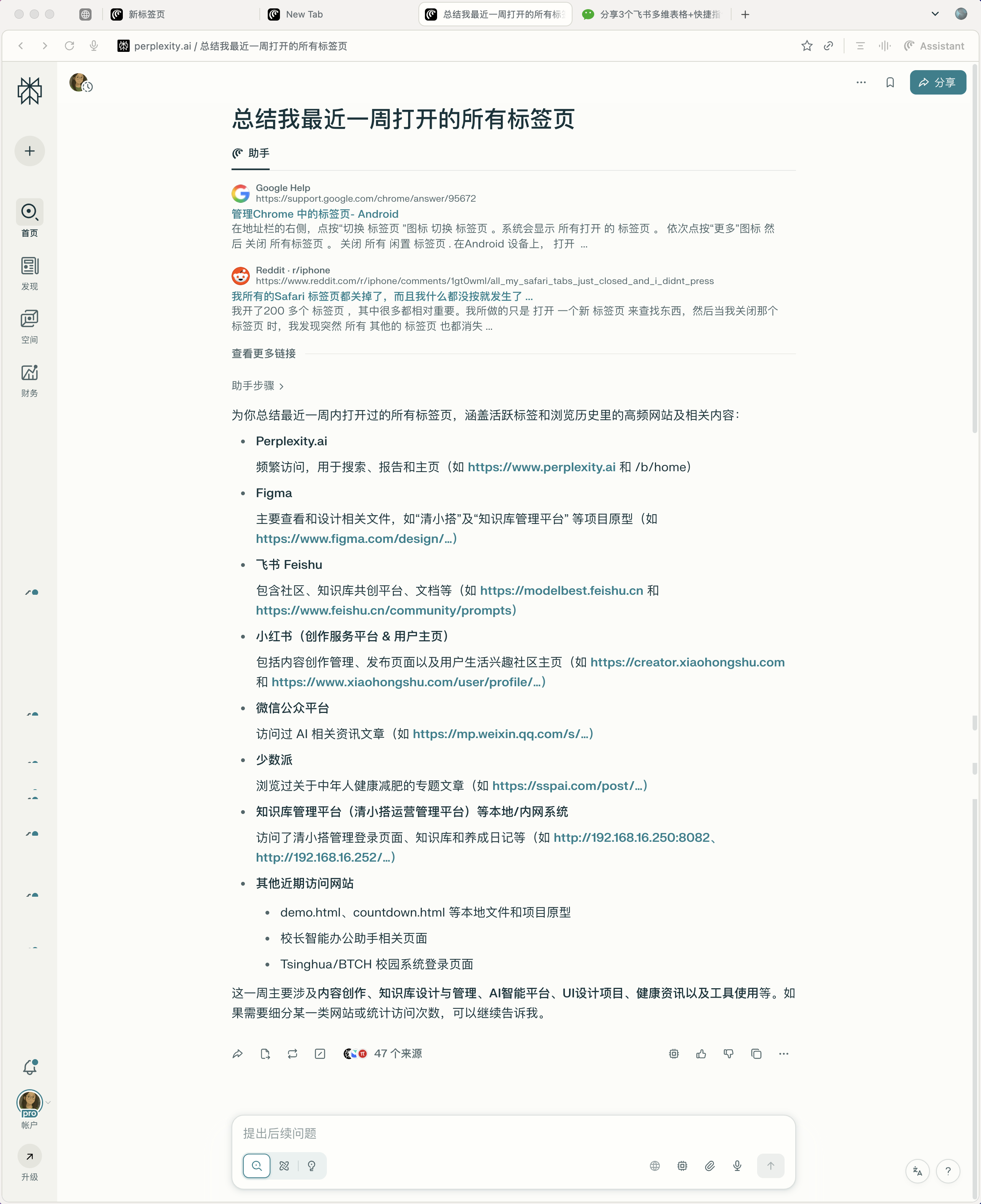Copy the answer using copy icon
The image size is (981, 1204).
[756, 1054]
